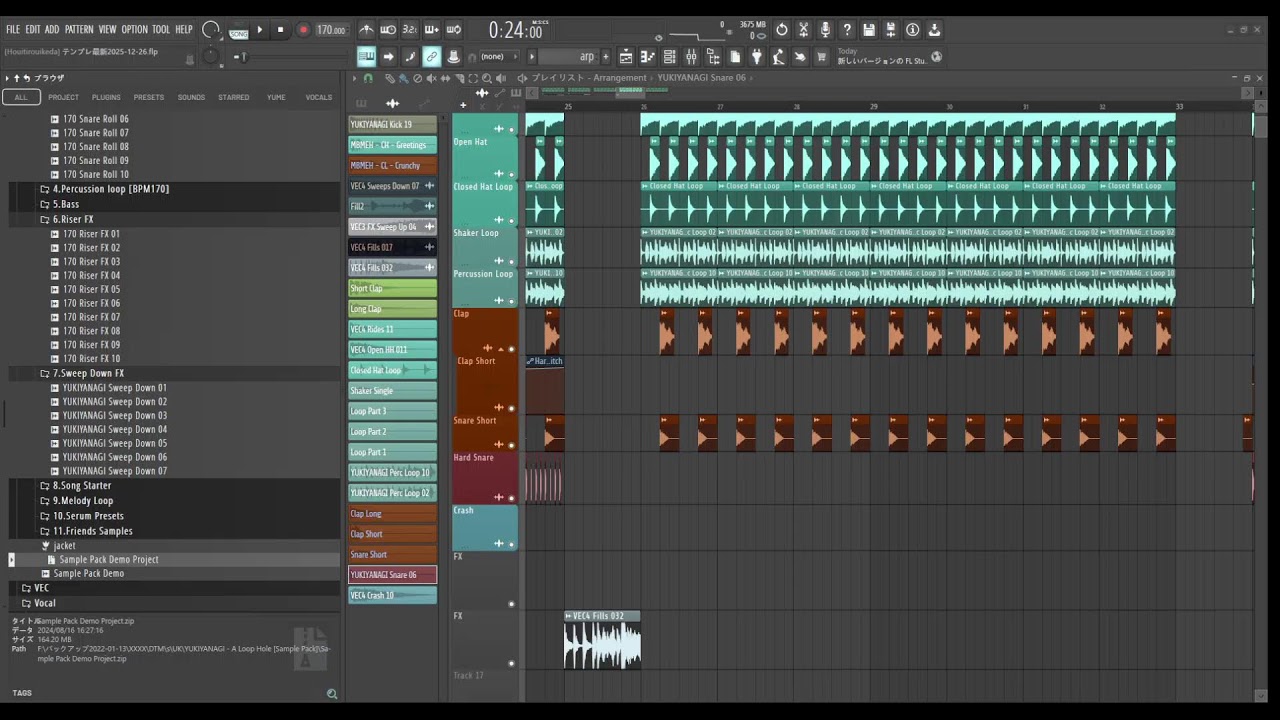The image size is (1280, 720).
Task: Click the audio editor scissors icon
Action: (x=804, y=29)
